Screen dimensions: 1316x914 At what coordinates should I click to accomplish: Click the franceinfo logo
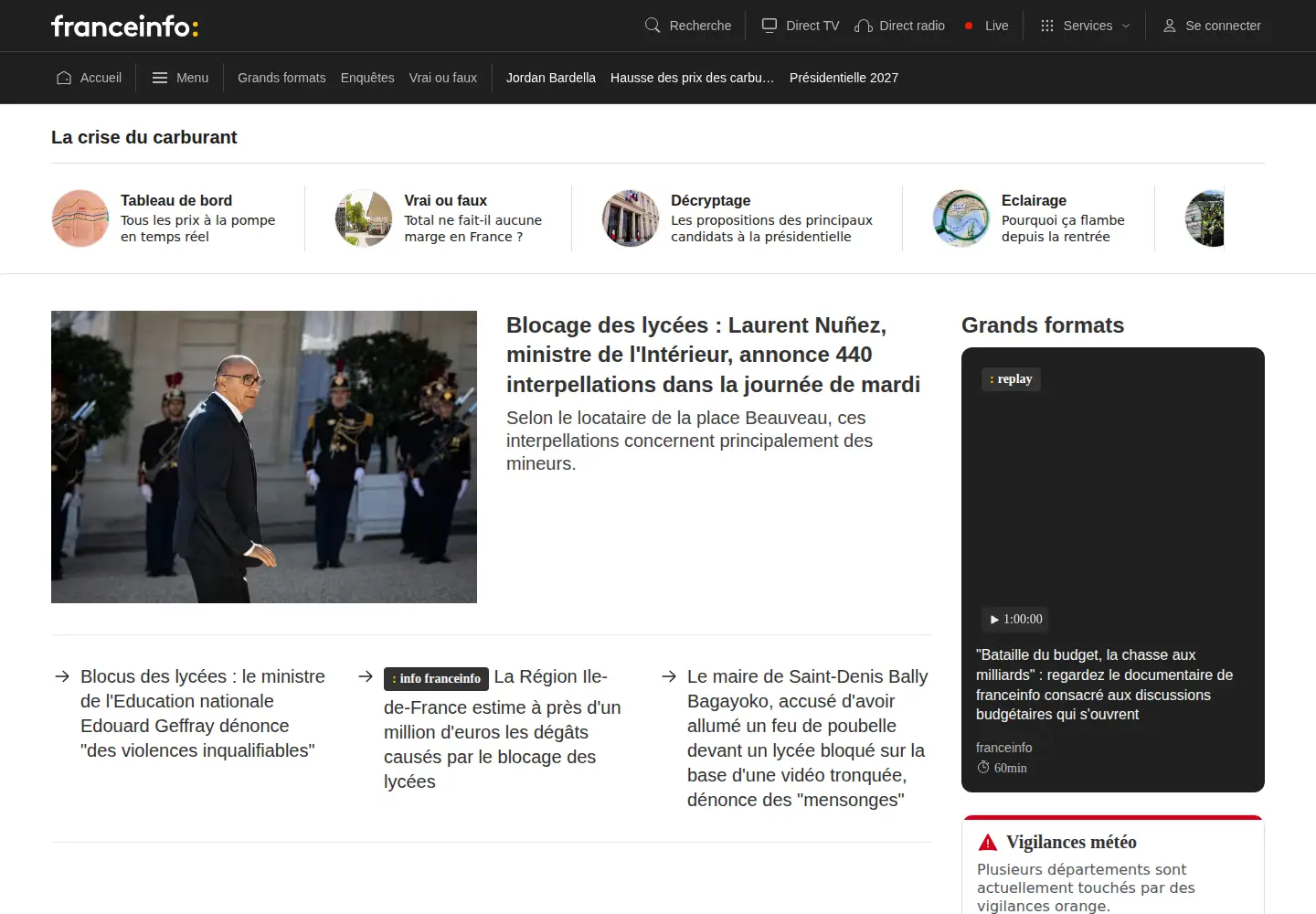pyautogui.click(x=124, y=26)
